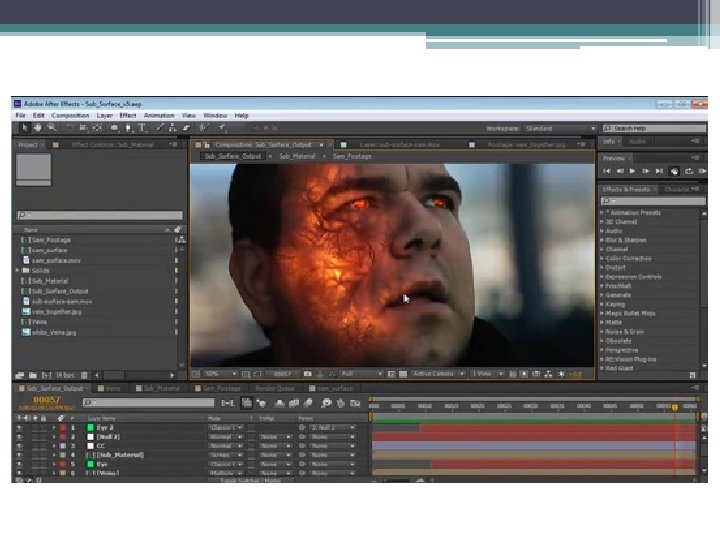Select the Selection arrow tool

point(24,128)
